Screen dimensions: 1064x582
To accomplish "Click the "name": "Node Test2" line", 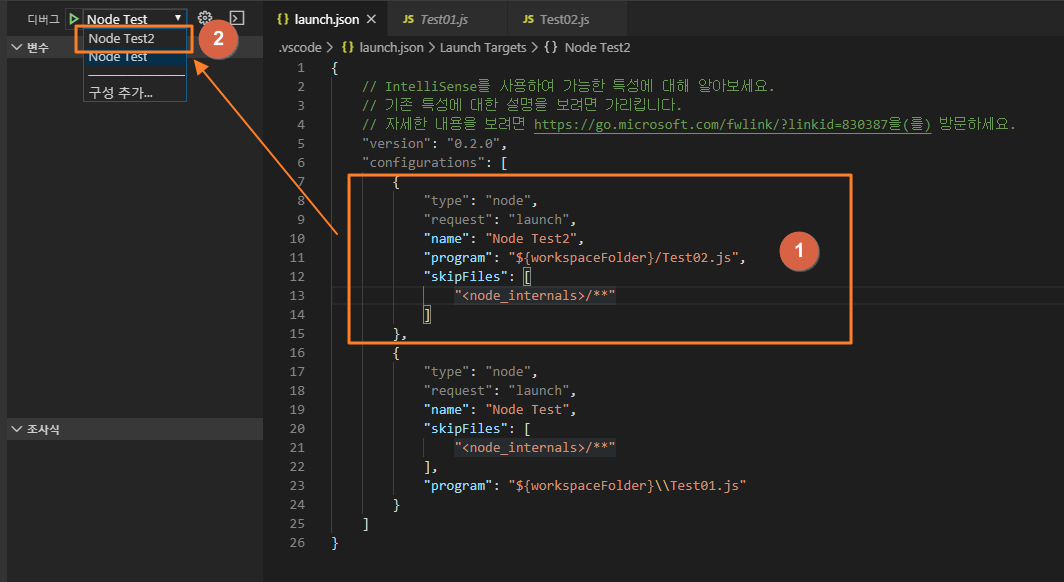I will [504, 239].
